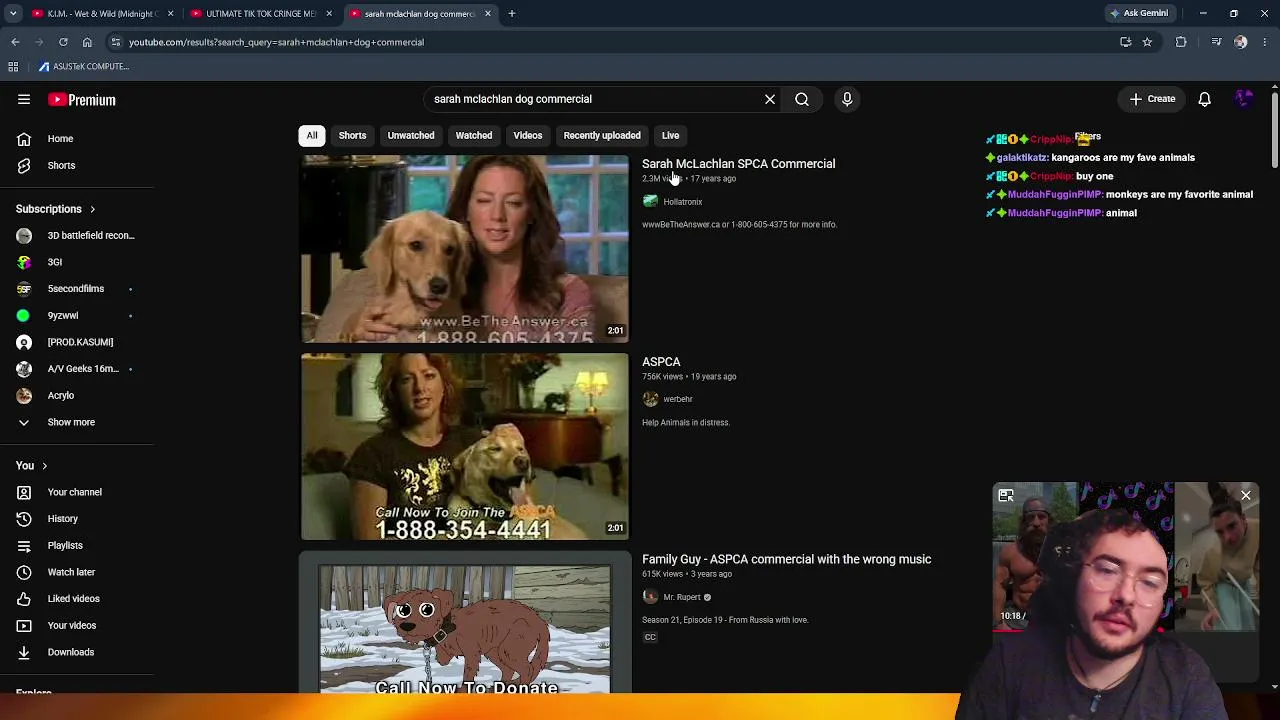
Task: Bookmark this page with the star icon
Action: pyautogui.click(x=1147, y=42)
